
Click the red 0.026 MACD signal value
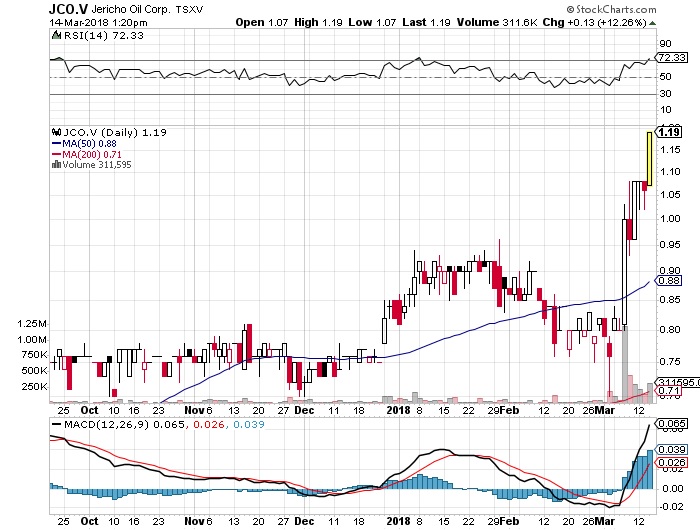(208, 424)
